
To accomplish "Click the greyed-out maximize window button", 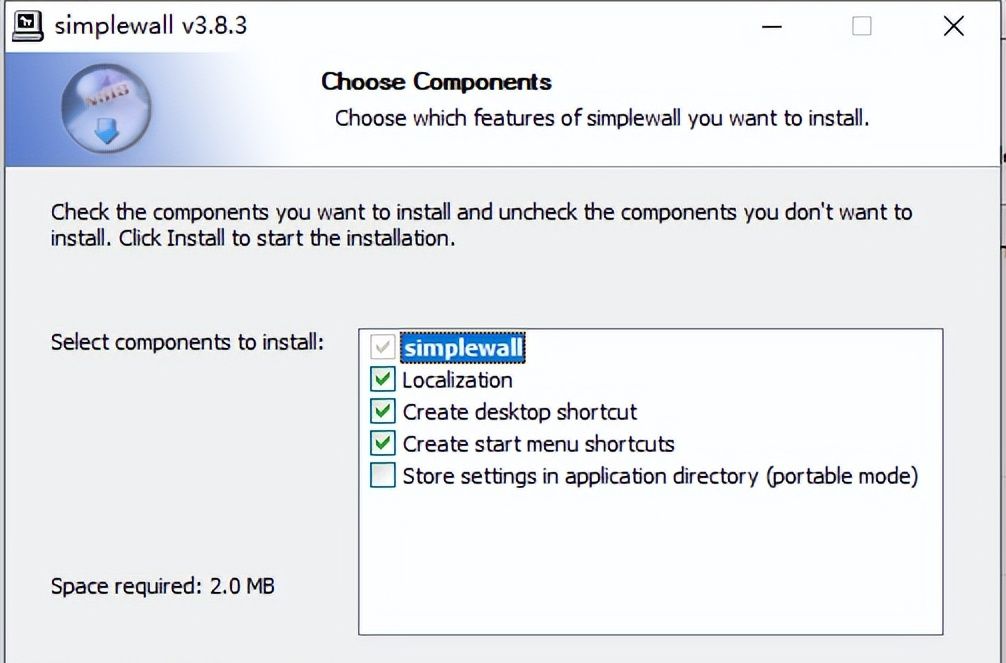I will click(x=861, y=26).
